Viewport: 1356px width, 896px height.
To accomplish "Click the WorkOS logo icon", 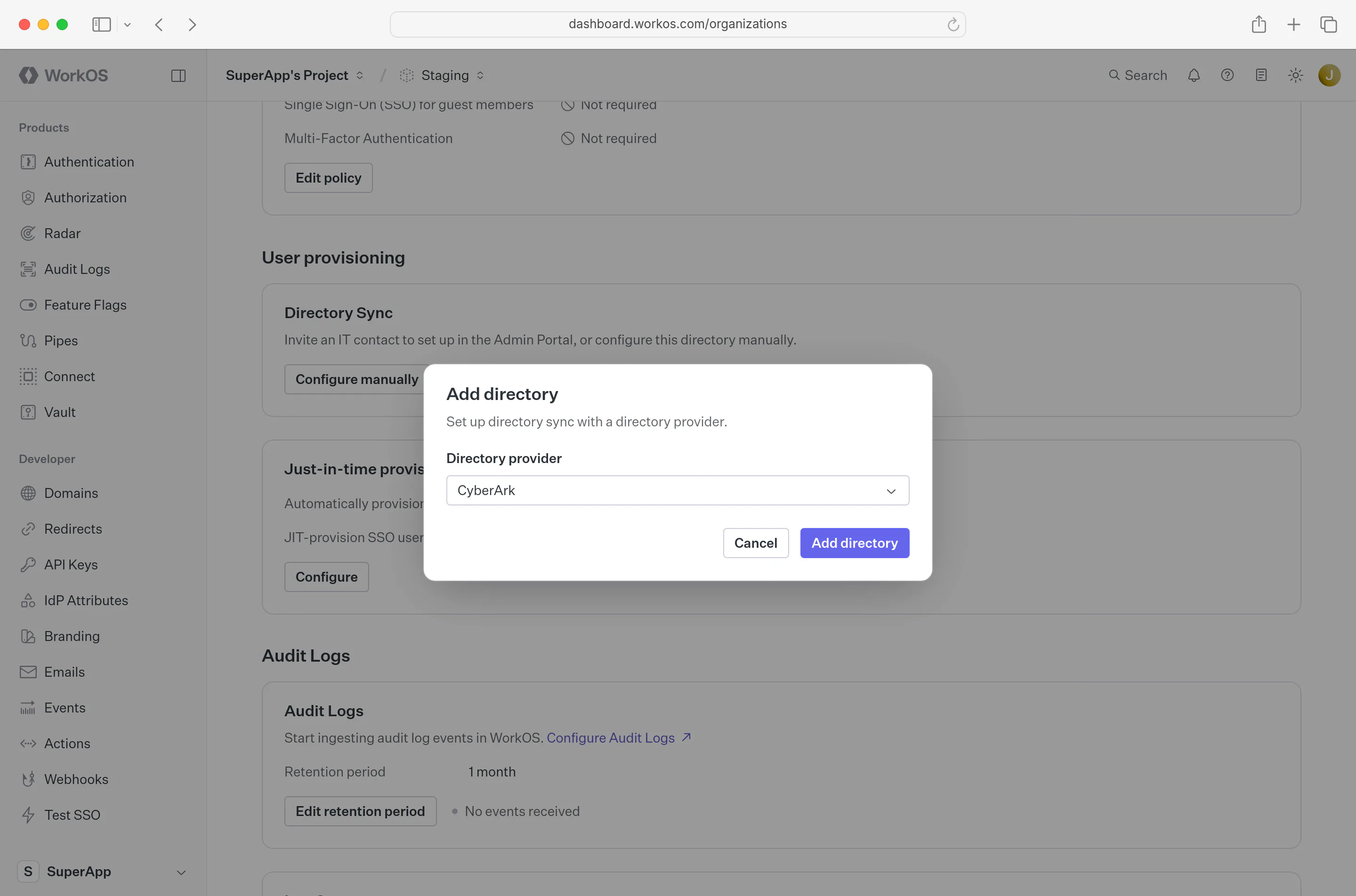I will click(28, 75).
